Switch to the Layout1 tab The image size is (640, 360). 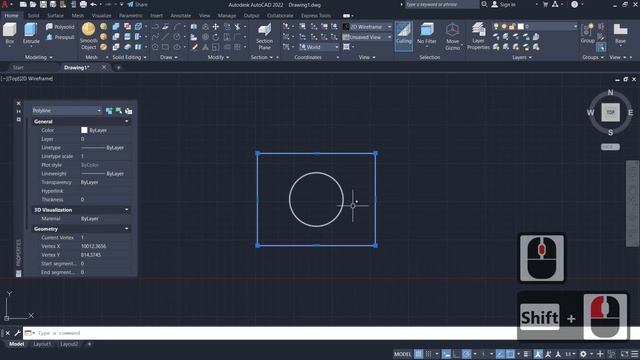pyautogui.click(x=42, y=344)
